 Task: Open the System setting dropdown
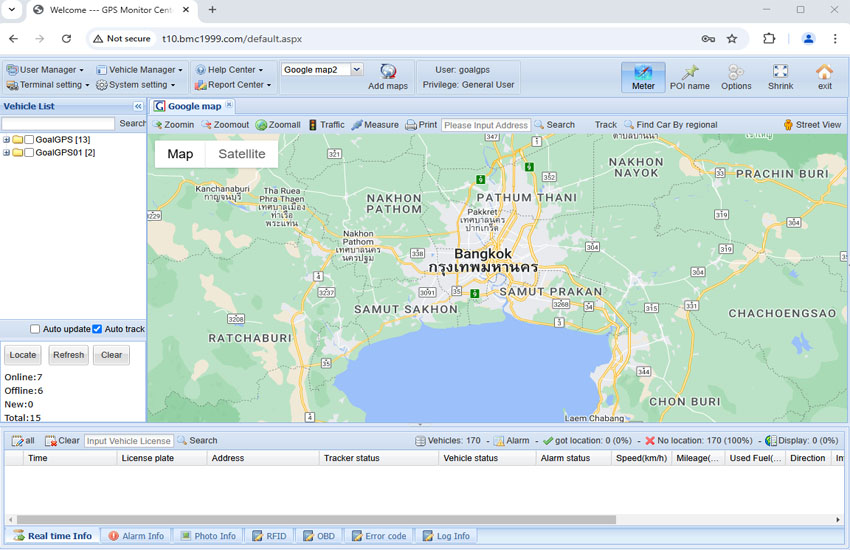pos(136,85)
